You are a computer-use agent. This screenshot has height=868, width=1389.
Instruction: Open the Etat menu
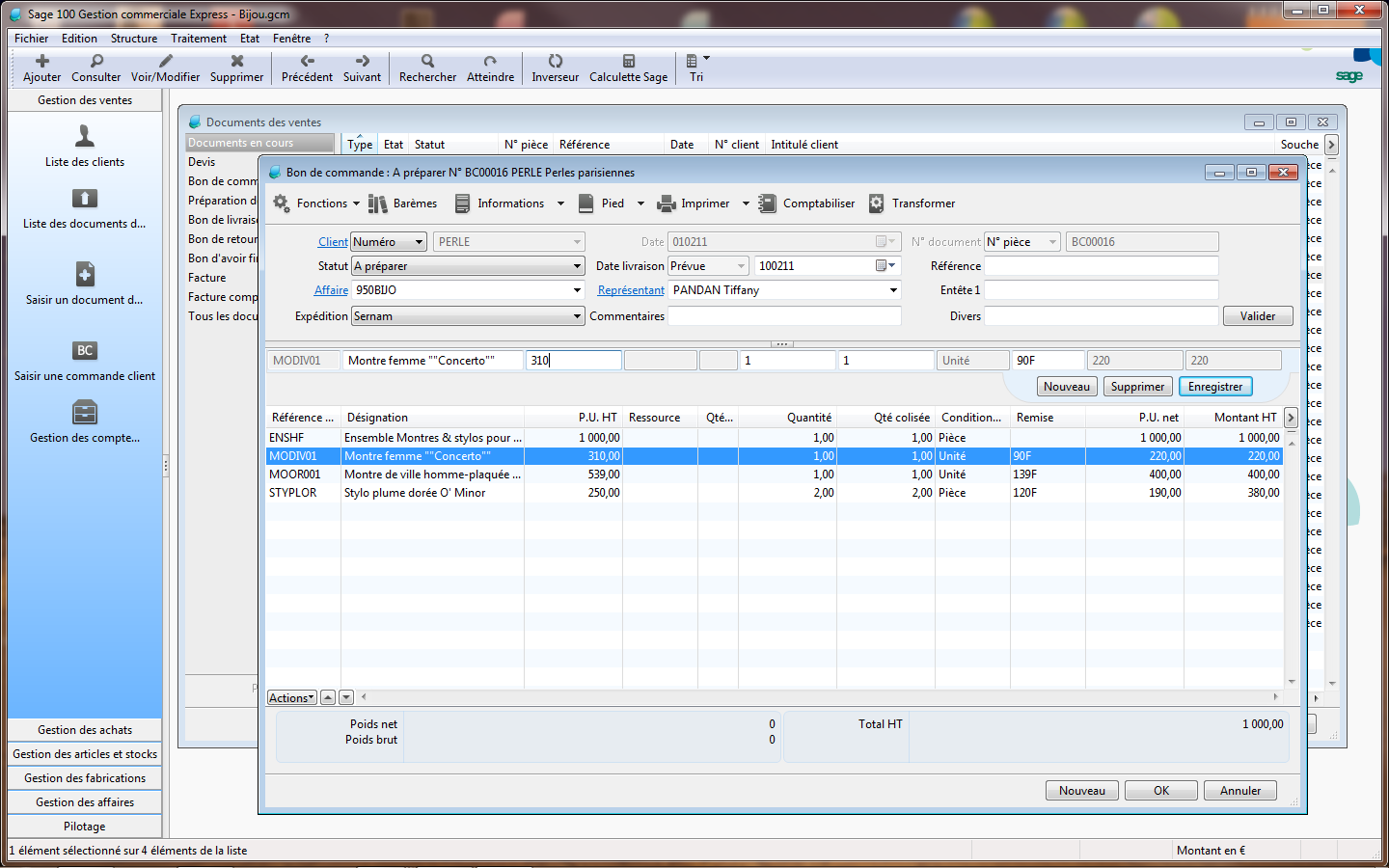[250, 39]
